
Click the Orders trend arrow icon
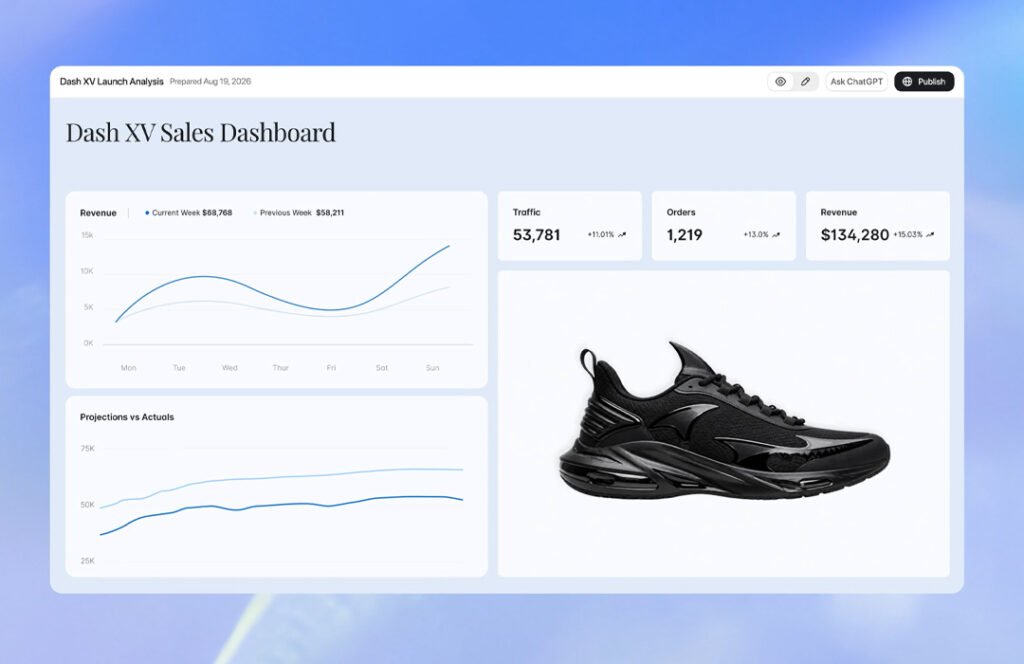pos(776,234)
